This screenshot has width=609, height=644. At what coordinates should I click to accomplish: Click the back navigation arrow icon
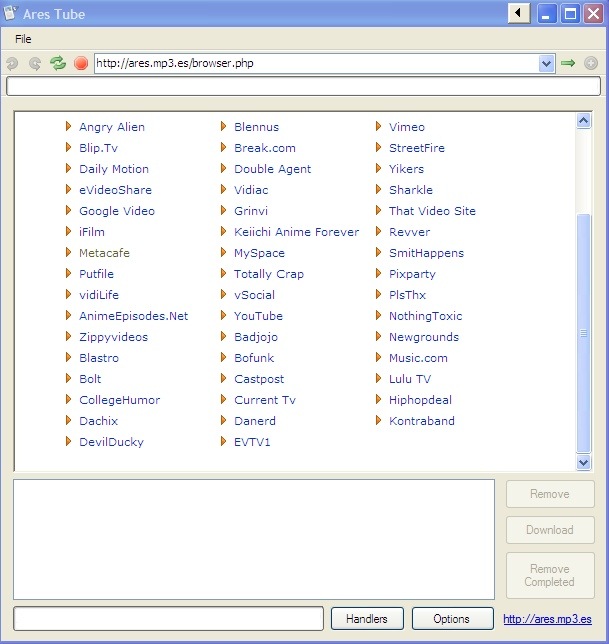(12, 63)
